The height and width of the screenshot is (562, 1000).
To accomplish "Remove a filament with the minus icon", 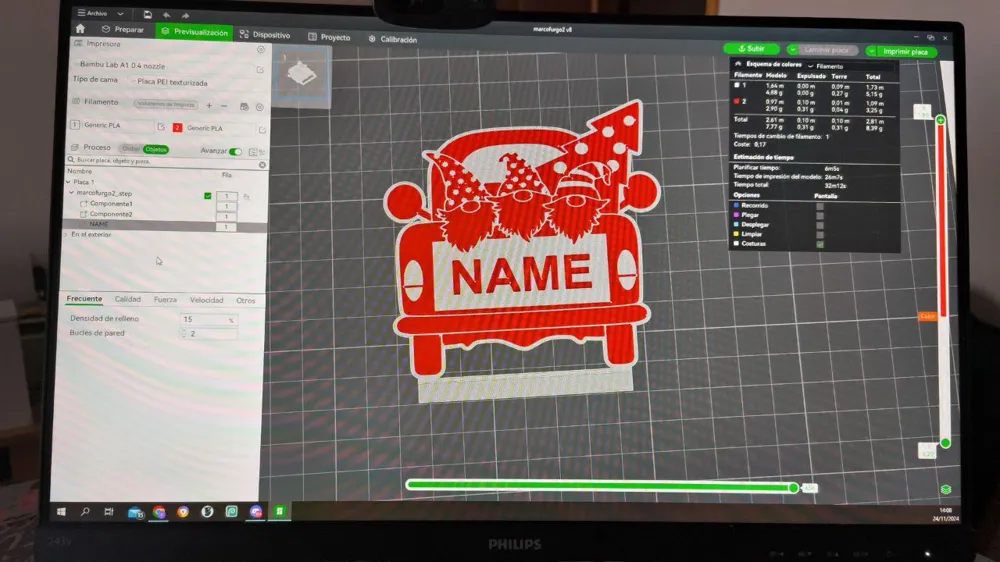I will click(224, 106).
